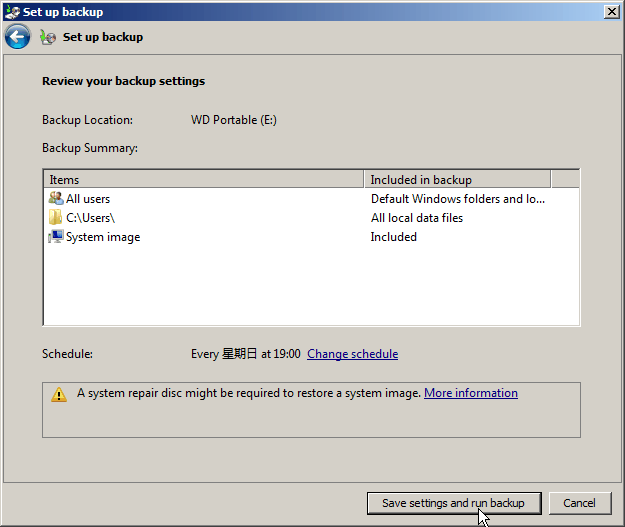Select the System image list entry
Screen dimensions: 625x527
point(102,237)
